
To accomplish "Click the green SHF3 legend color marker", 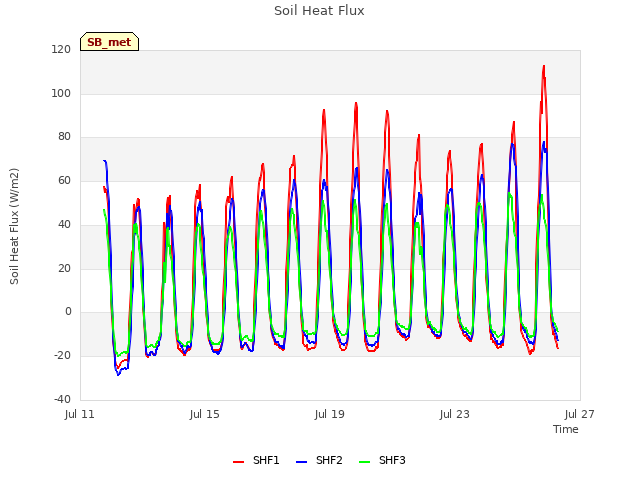I will tap(364, 462).
